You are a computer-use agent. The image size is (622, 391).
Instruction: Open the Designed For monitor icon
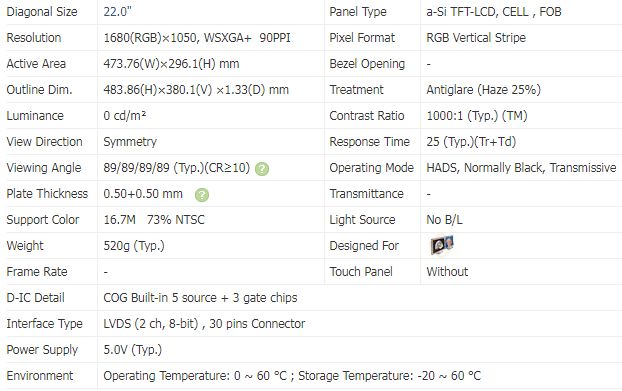tap(442, 245)
